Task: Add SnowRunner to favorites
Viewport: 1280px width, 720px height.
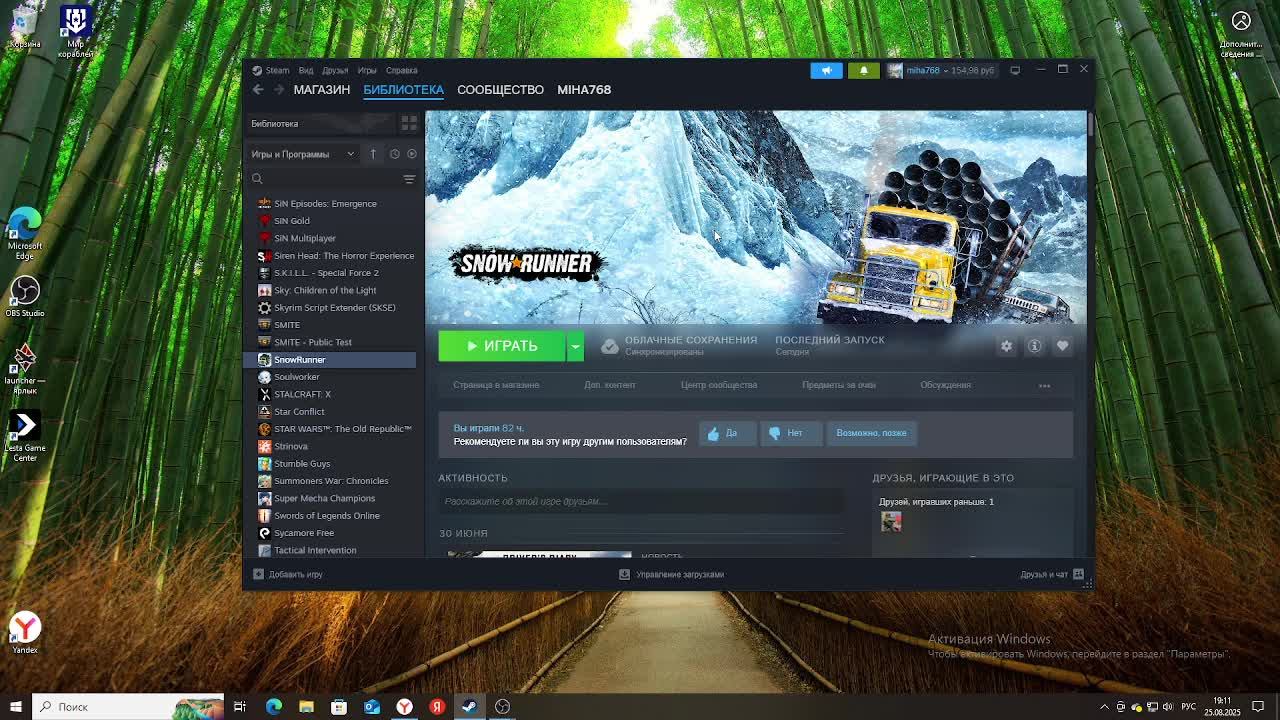Action: (1062, 346)
